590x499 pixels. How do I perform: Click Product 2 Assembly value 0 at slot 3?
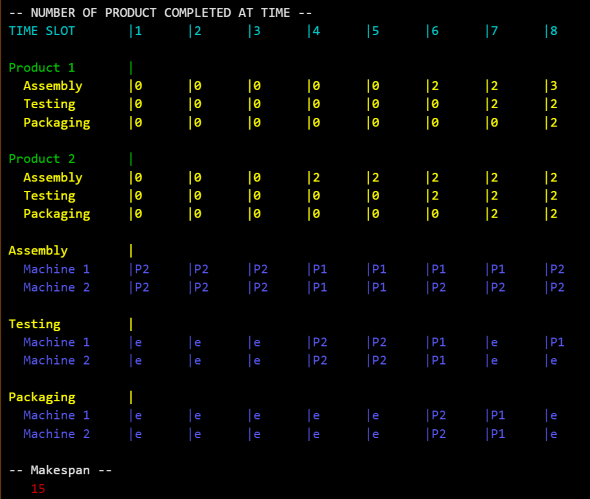(257, 178)
